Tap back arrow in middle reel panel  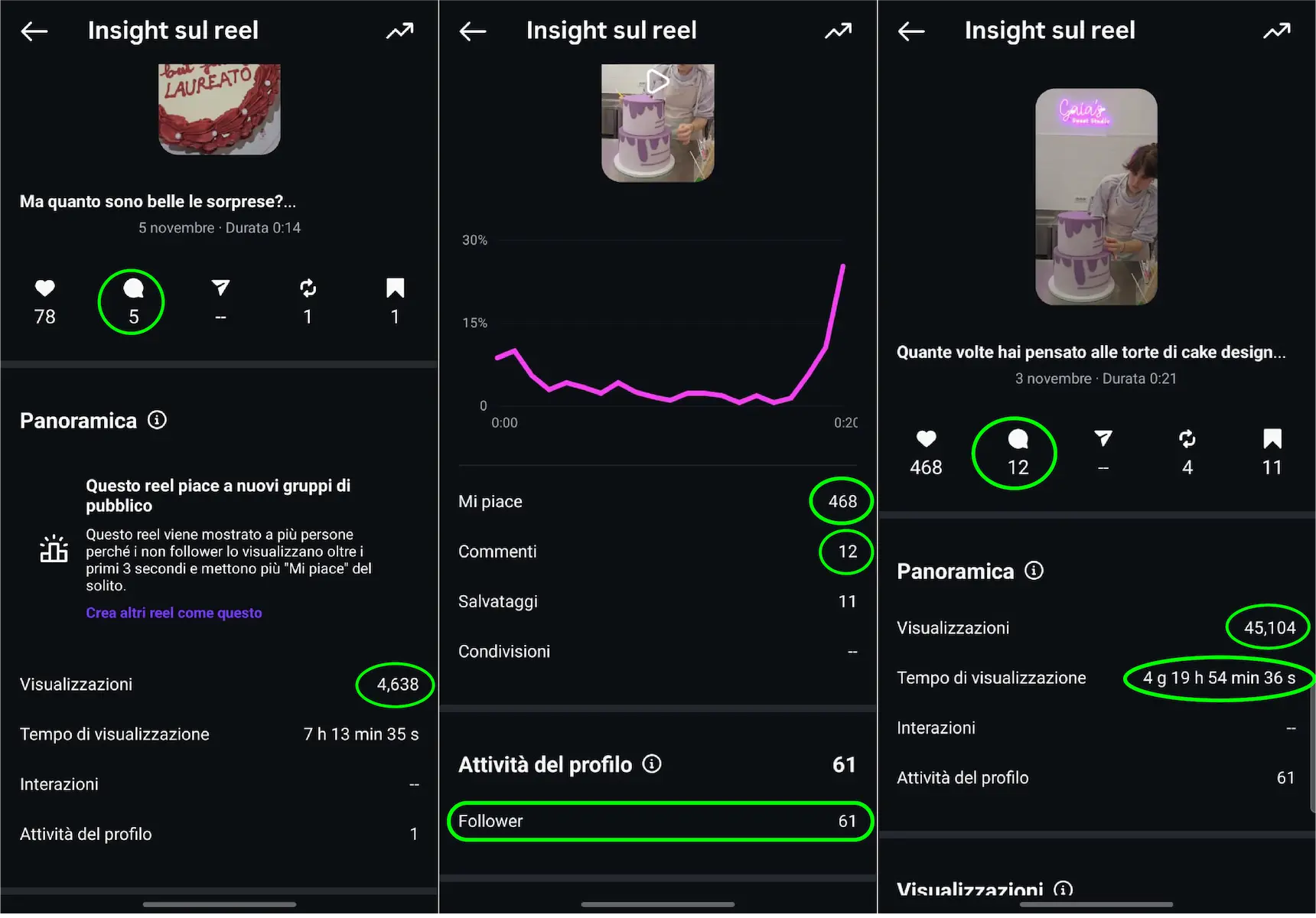point(473,31)
